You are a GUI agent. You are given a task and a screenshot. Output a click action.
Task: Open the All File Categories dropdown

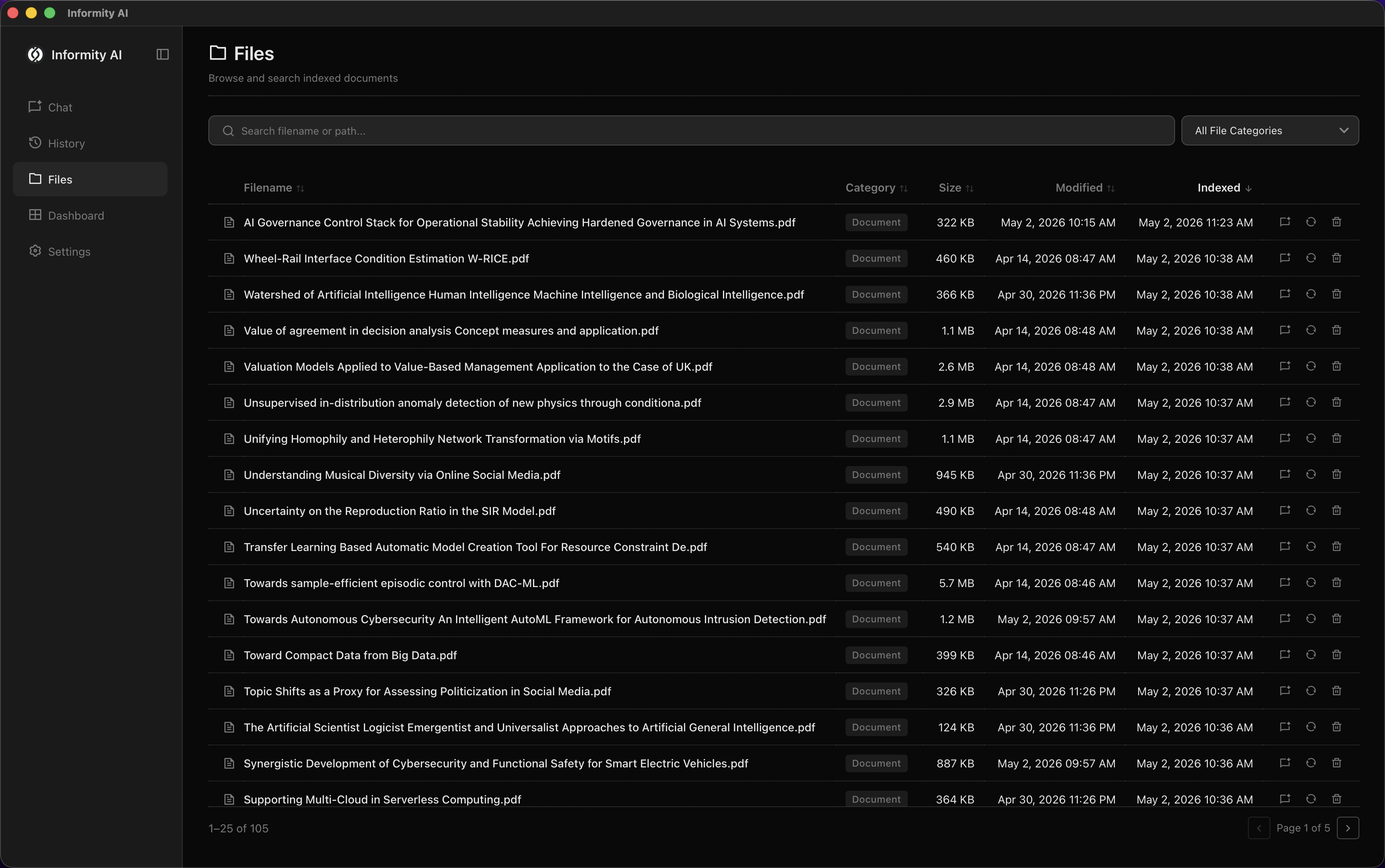[x=1270, y=131]
